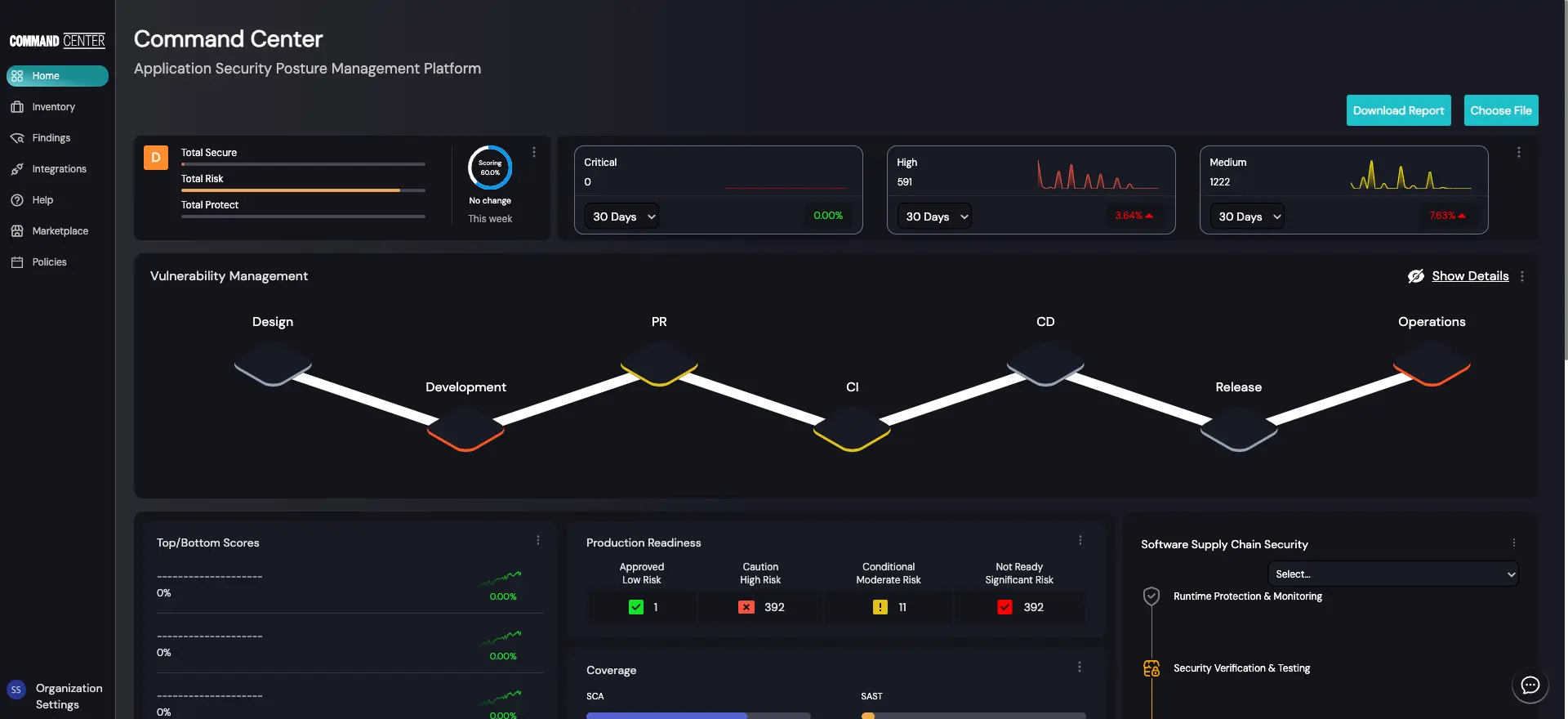Click the Total Risk progress bar
Image resolution: width=1568 pixels, height=719 pixels.
pos(303,190)
